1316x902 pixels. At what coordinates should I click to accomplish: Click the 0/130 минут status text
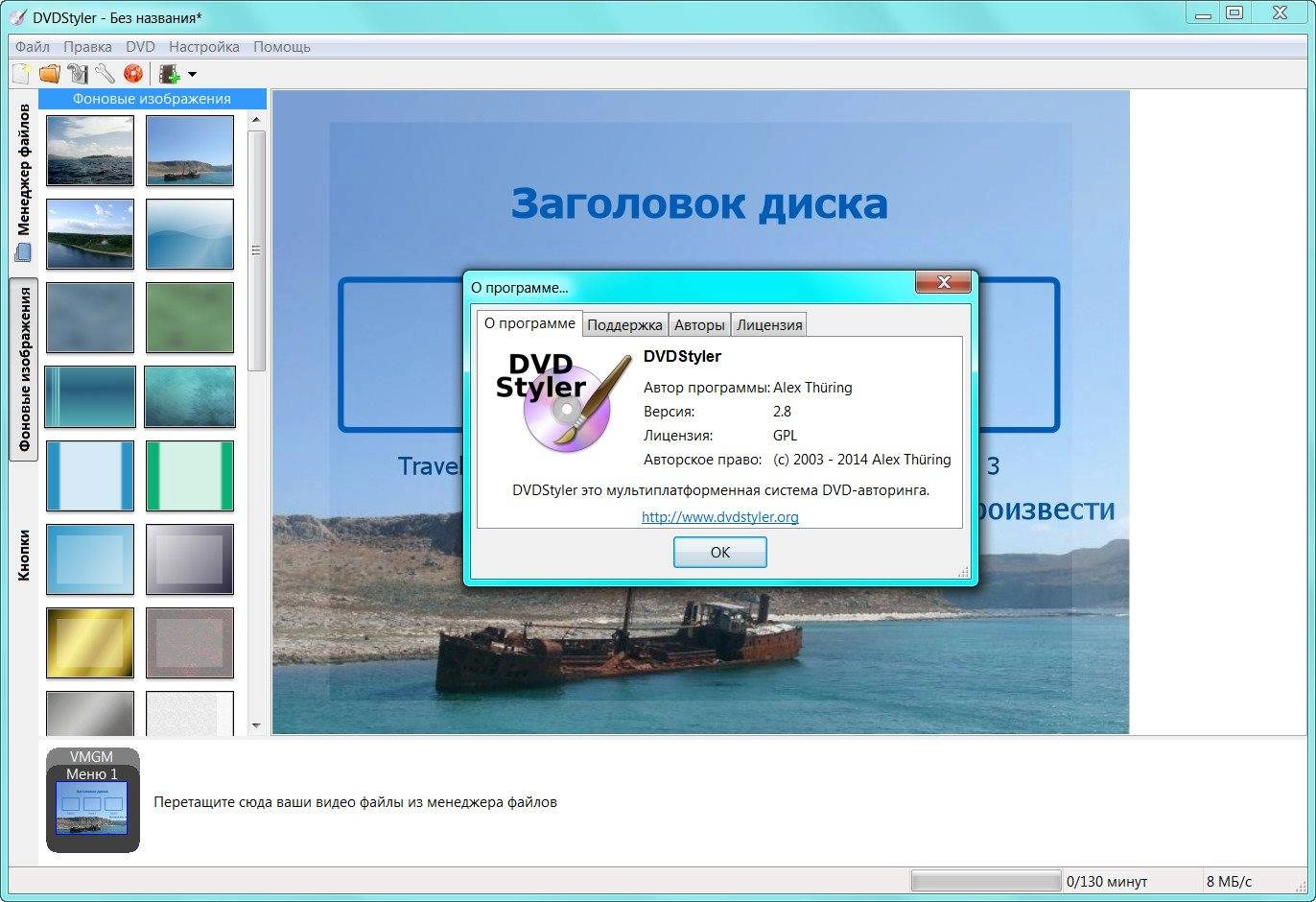tap(1106, 881)
